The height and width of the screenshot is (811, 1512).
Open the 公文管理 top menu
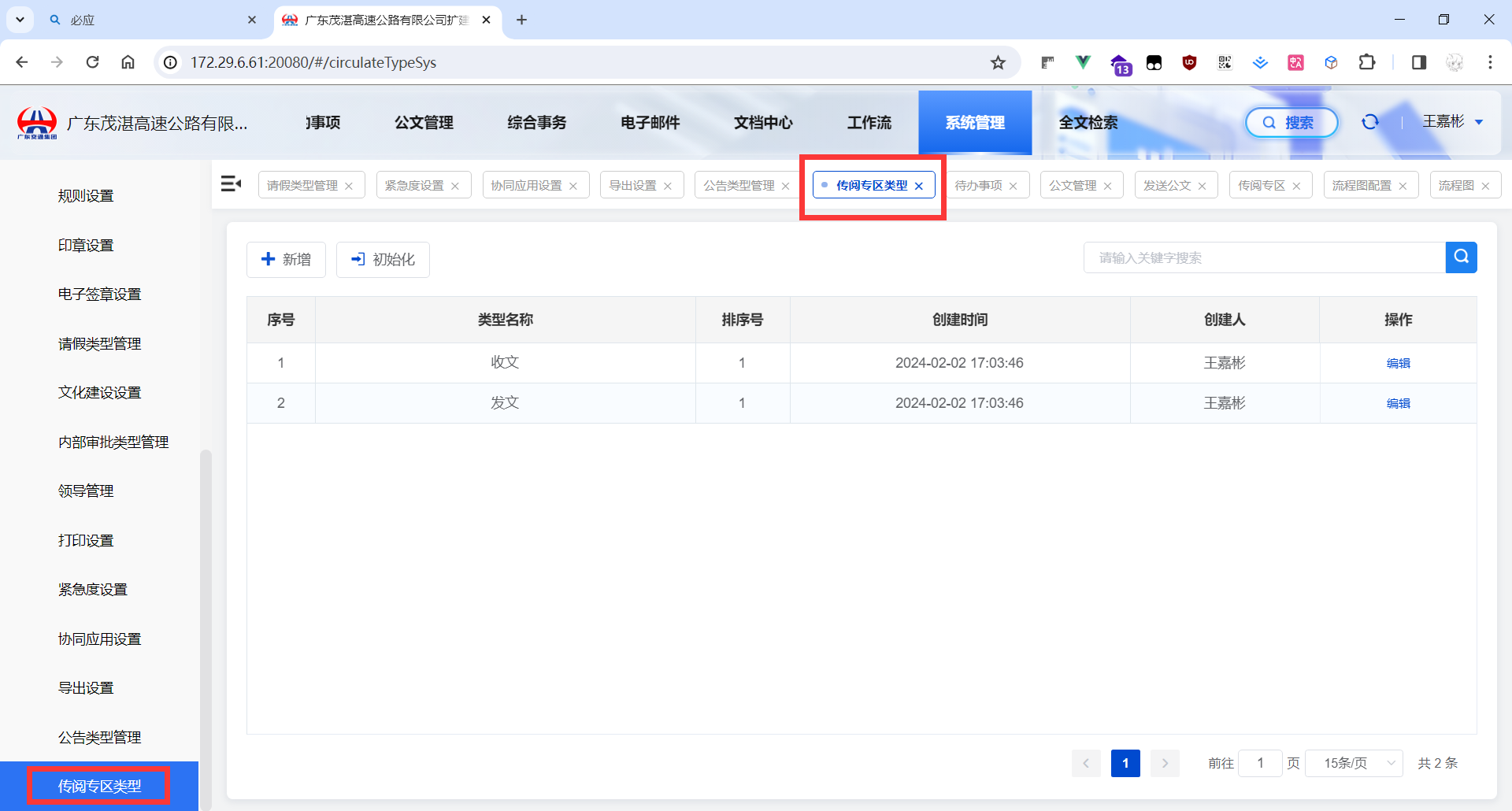424,123
